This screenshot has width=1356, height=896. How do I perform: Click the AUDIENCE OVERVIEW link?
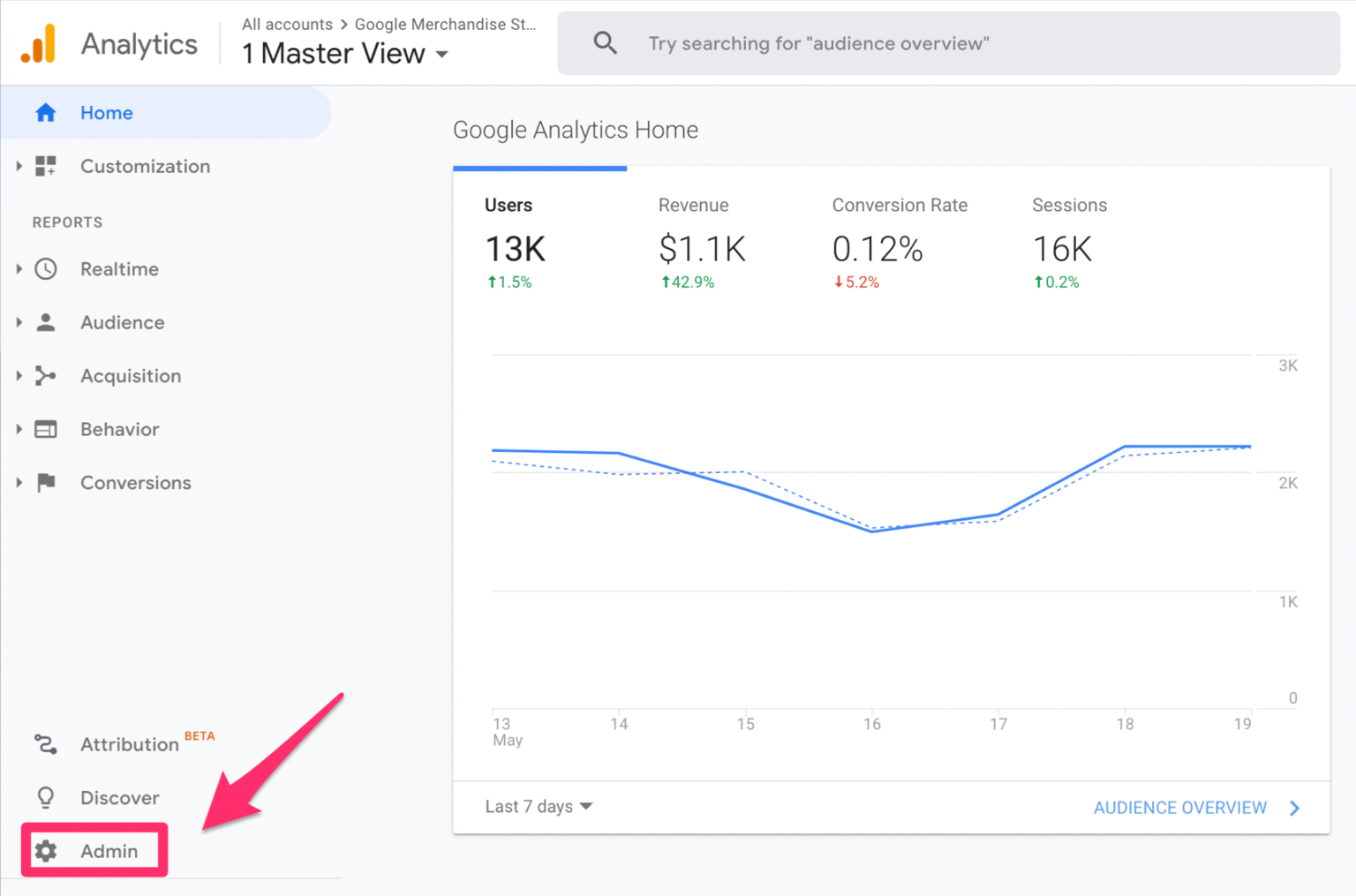coord(1179,807)
